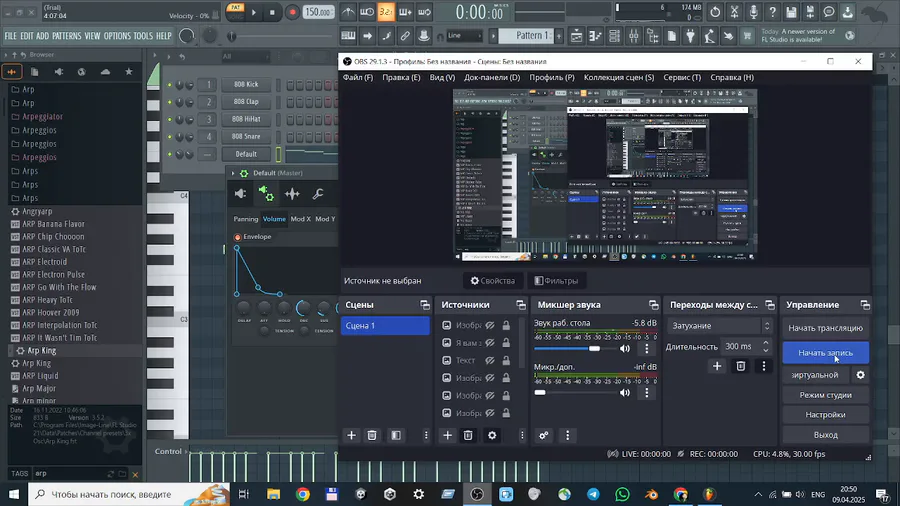Toggle typing keyboard to piano icon in FL Studio
This screenshot has width=900, height=506.
pos(348,36)
